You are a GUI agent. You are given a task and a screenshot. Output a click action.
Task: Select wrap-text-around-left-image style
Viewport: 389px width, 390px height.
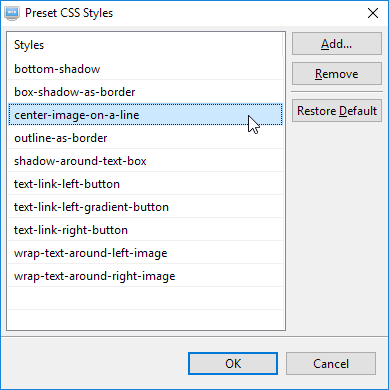point(145,253)
